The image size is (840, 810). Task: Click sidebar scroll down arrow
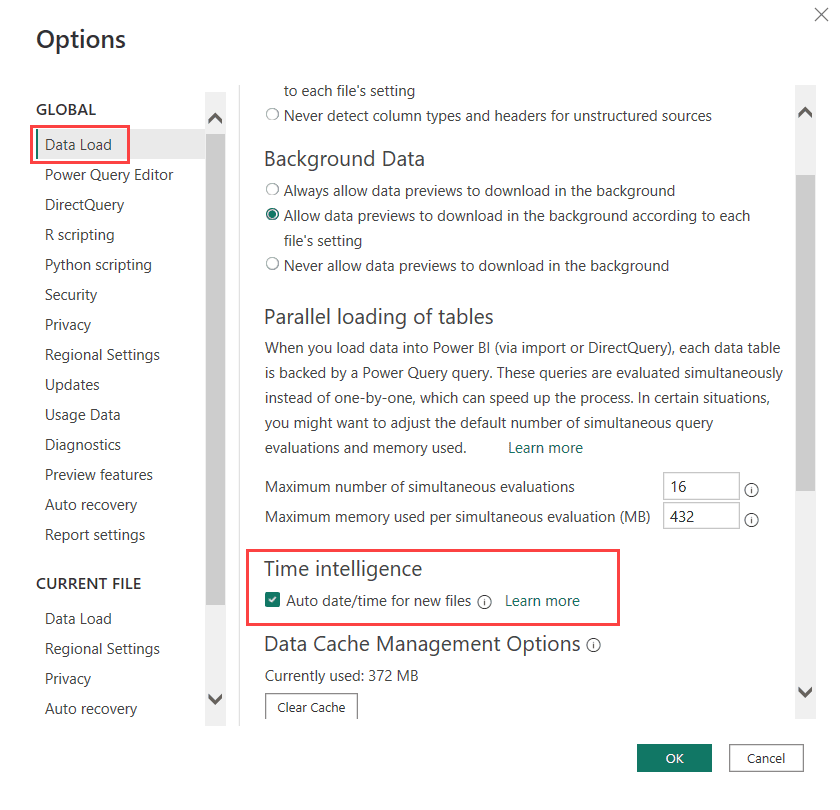click(x=215, y=699)
